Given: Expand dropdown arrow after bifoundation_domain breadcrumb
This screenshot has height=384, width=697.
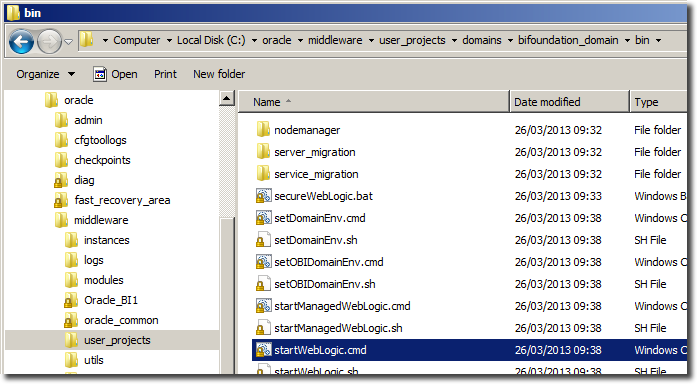Looking at the screenshot, I should 627,40.
